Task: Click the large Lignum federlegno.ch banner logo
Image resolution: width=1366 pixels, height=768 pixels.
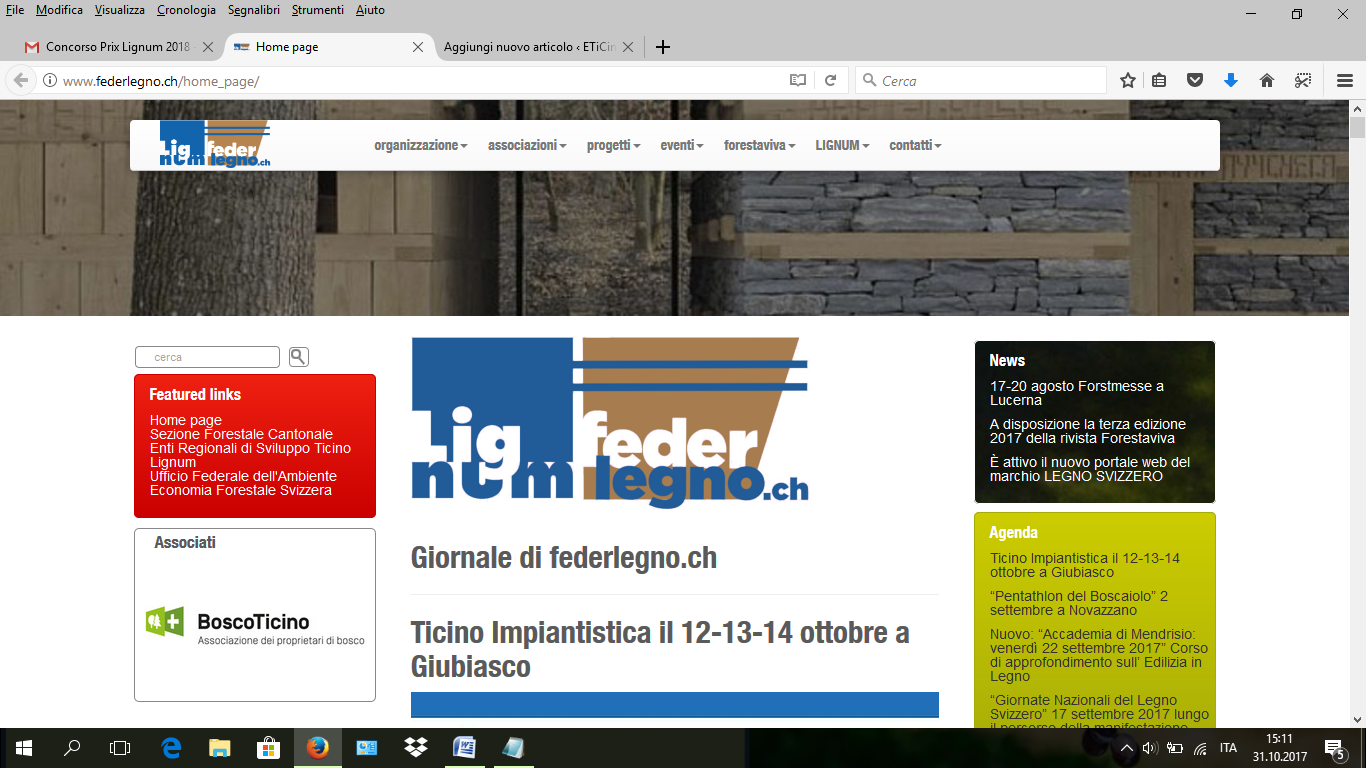Action: point(610,423)
